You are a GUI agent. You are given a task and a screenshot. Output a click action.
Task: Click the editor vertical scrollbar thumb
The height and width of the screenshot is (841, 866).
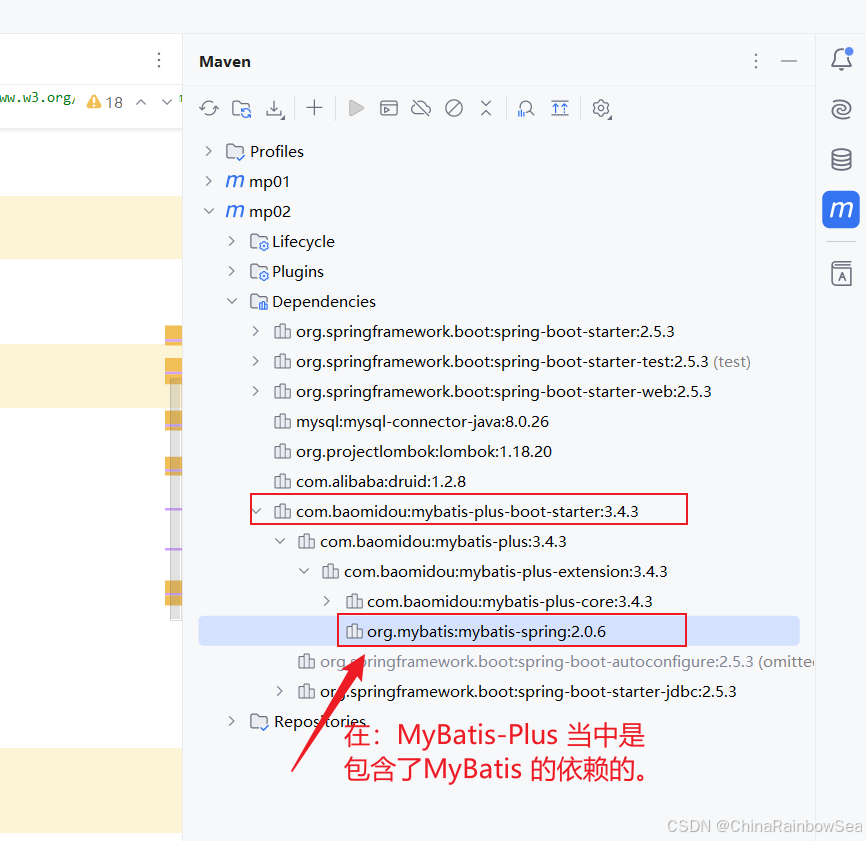pyautogui.click(x=176, y=498)
